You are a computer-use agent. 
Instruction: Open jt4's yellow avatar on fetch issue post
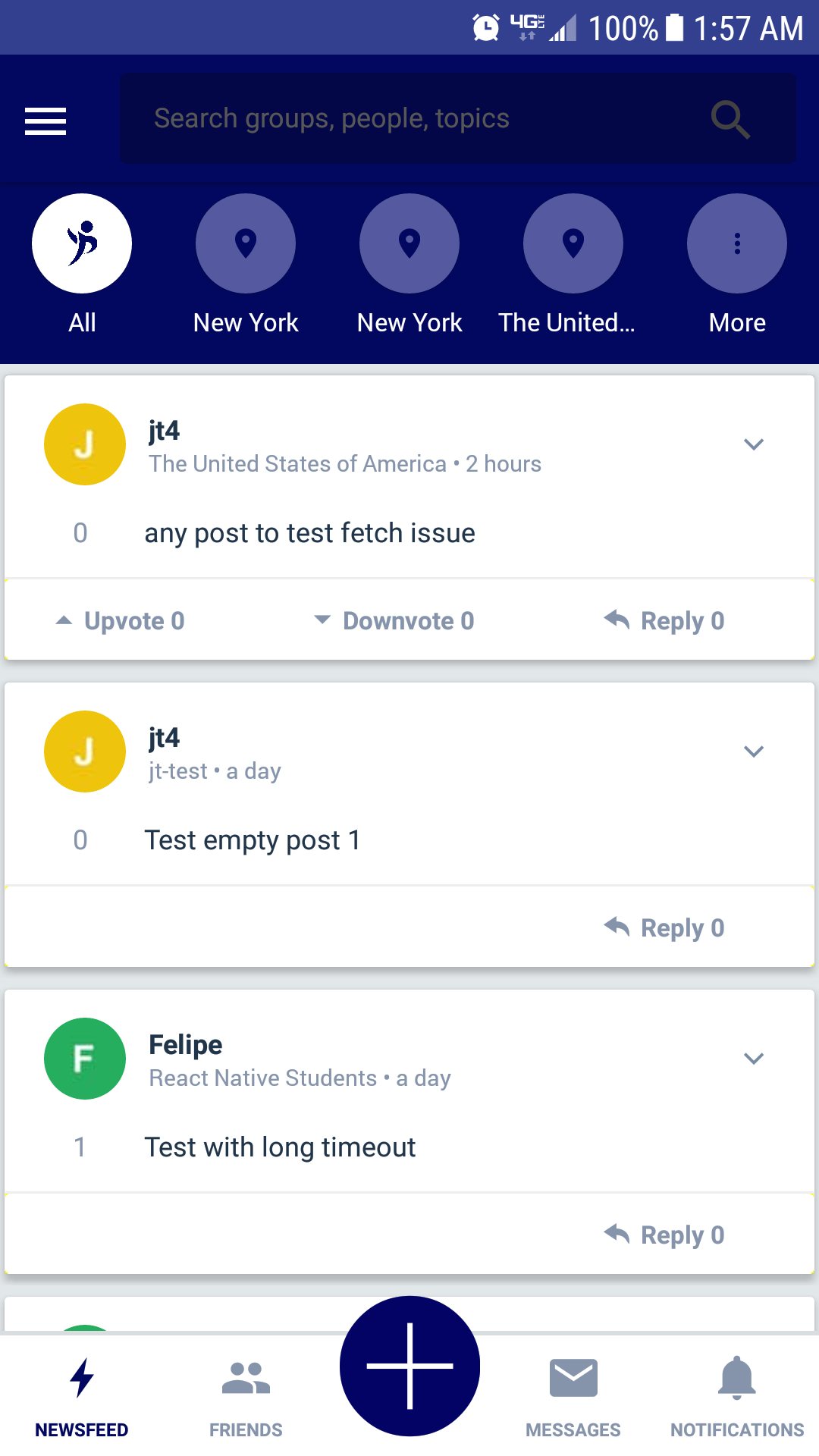pyautogui.click(x=85, y=444)
